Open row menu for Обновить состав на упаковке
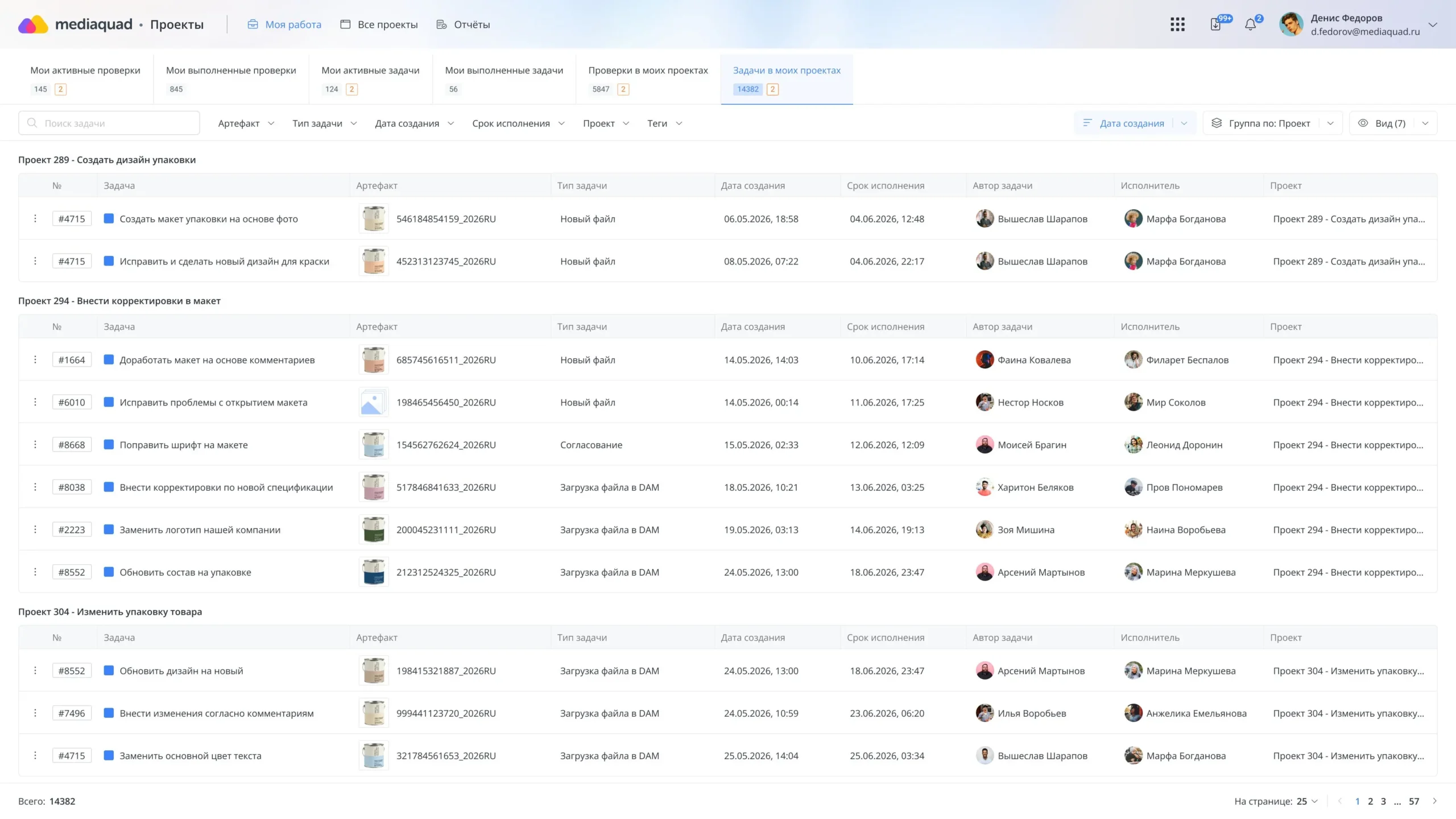This screenshot has width=1456, height=819. (x=35, y=572)
